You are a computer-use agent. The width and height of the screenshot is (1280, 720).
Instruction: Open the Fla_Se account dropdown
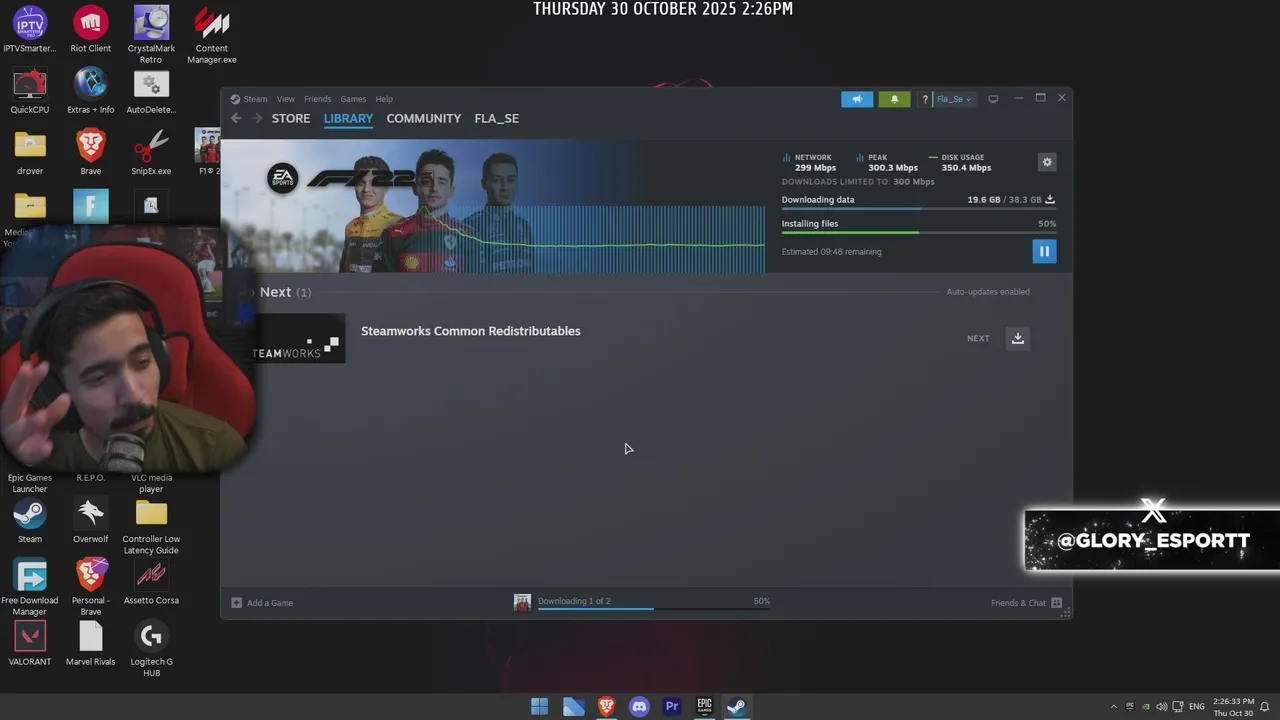(954, 99)
